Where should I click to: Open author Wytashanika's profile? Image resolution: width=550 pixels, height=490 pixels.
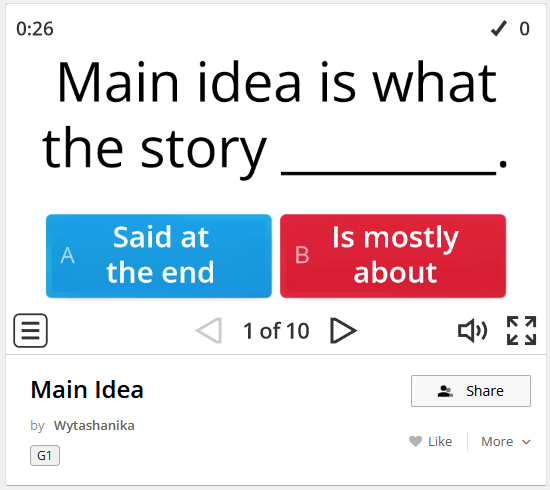[94, 425]
